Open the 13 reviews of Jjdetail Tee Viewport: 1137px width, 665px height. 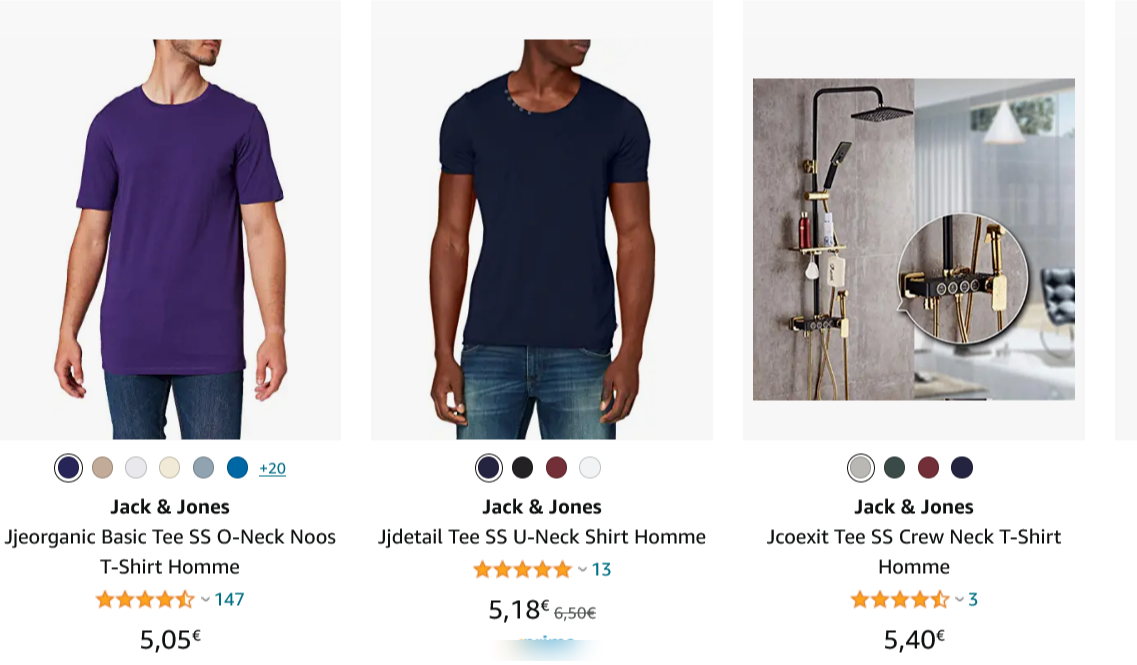[603, 571]
